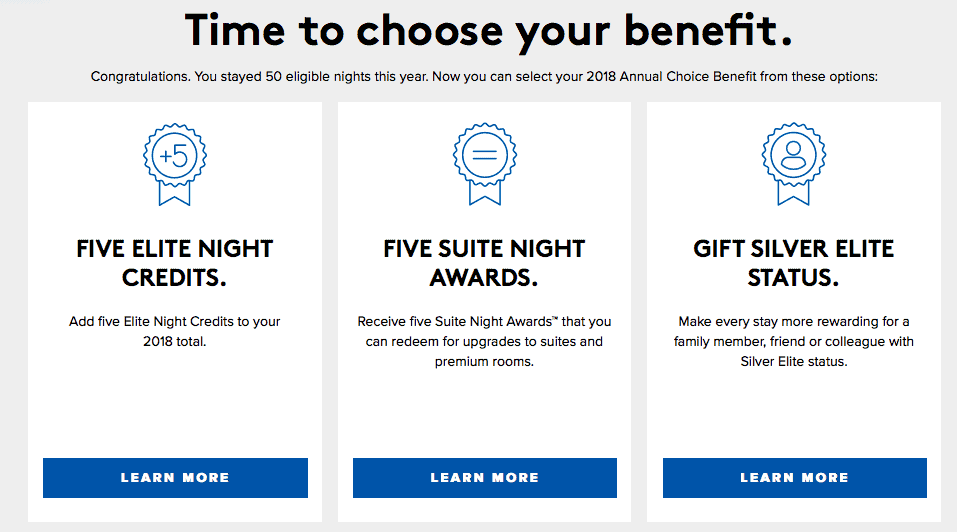Click the ribbon tails under the person badge
The width and height of the screenshot is (957, 532).
(x=793, y=194)
